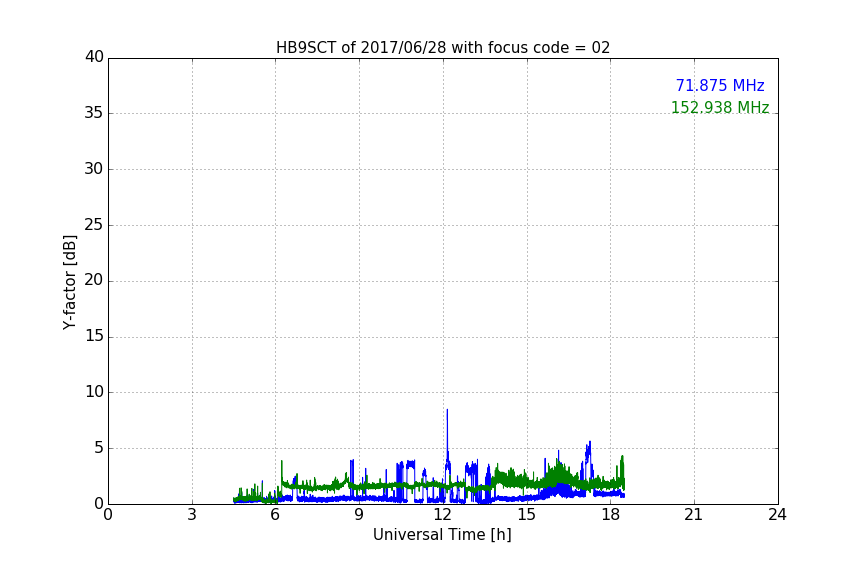Click the x-axis tick label '18'
The width and height of the screenshot is (864, 576).
tap(610, 515)
